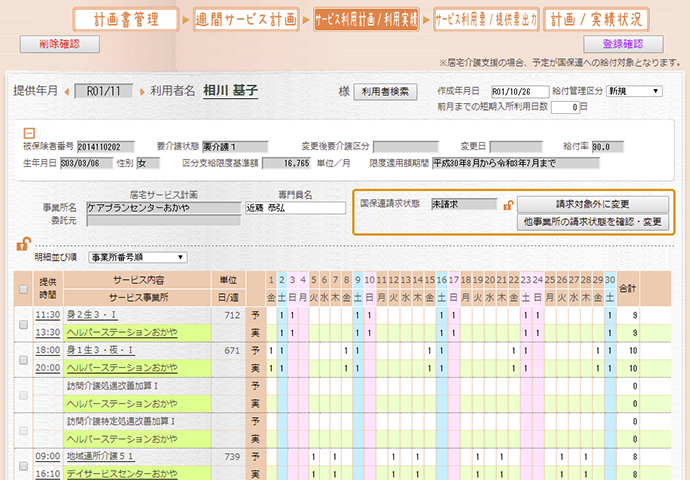Check the box for 身2生3・I row
690x480 pixels.
(23, 323)
